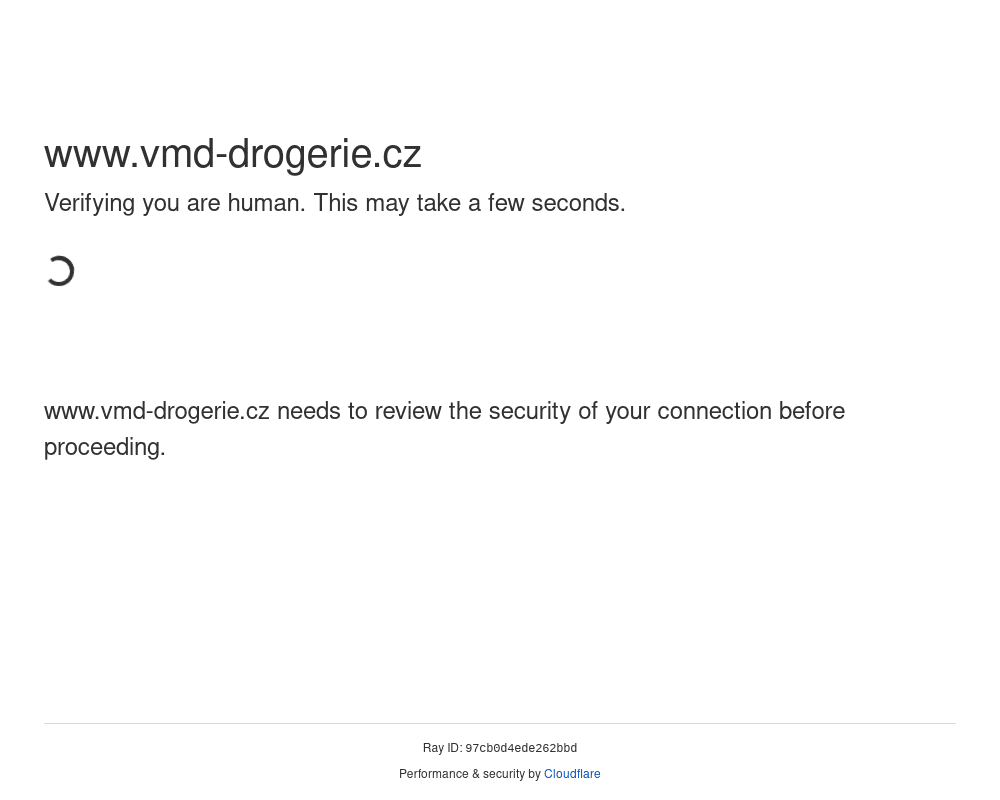Viewport: 1000px width, 800px height.
Task: Click the "Ray ID:" label
Action: point(442,748)
